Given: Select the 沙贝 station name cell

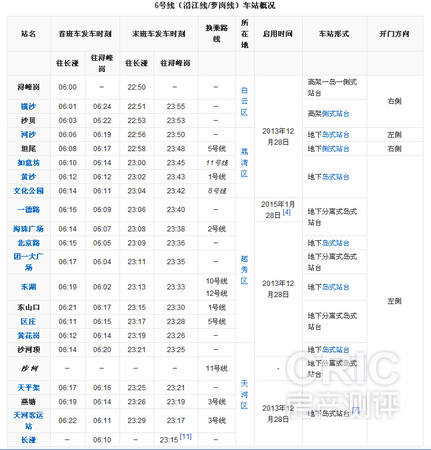Looking at the screenshot, I should [28, 120].
